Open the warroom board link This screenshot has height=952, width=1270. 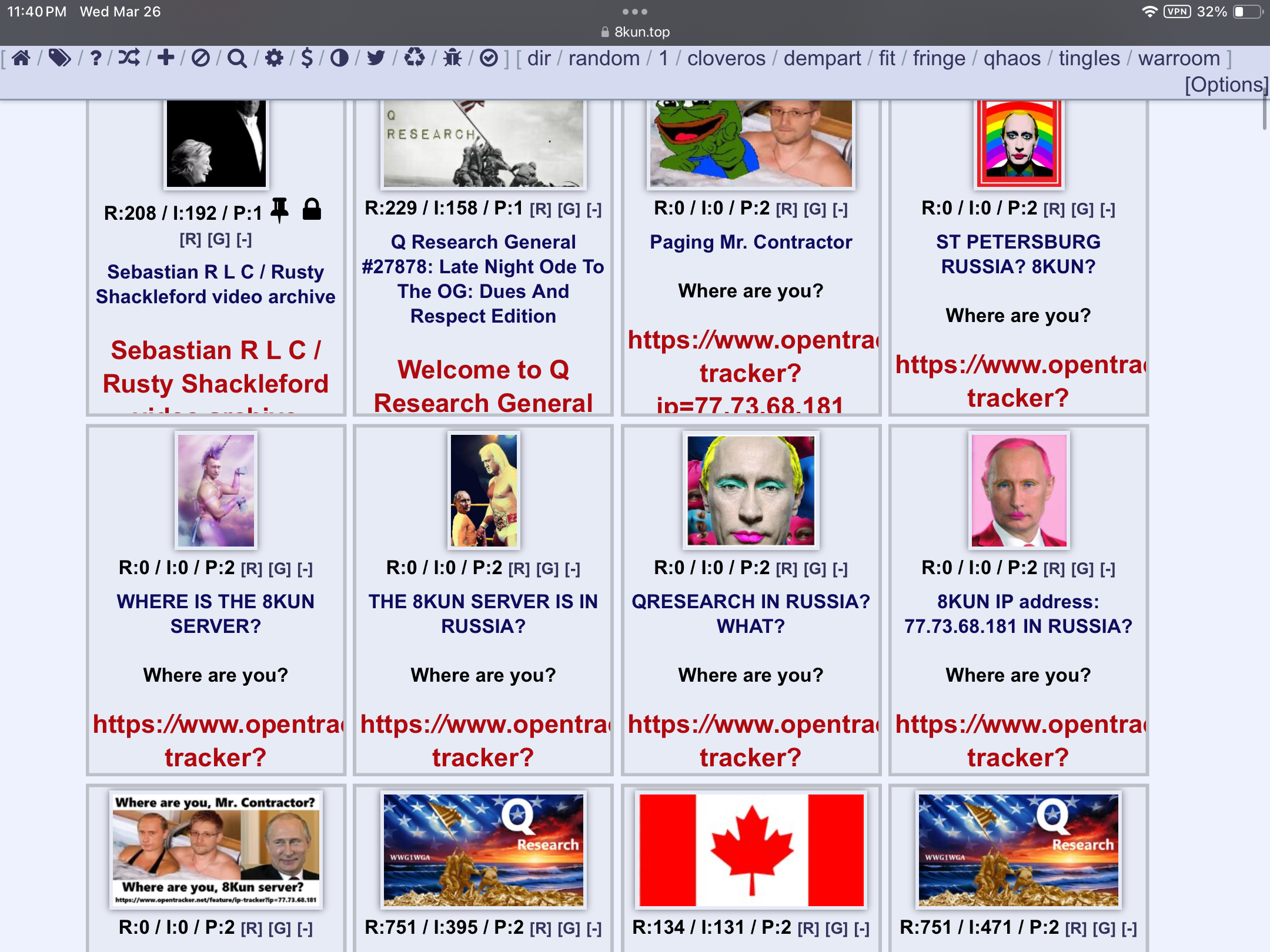pos(1179,58)
